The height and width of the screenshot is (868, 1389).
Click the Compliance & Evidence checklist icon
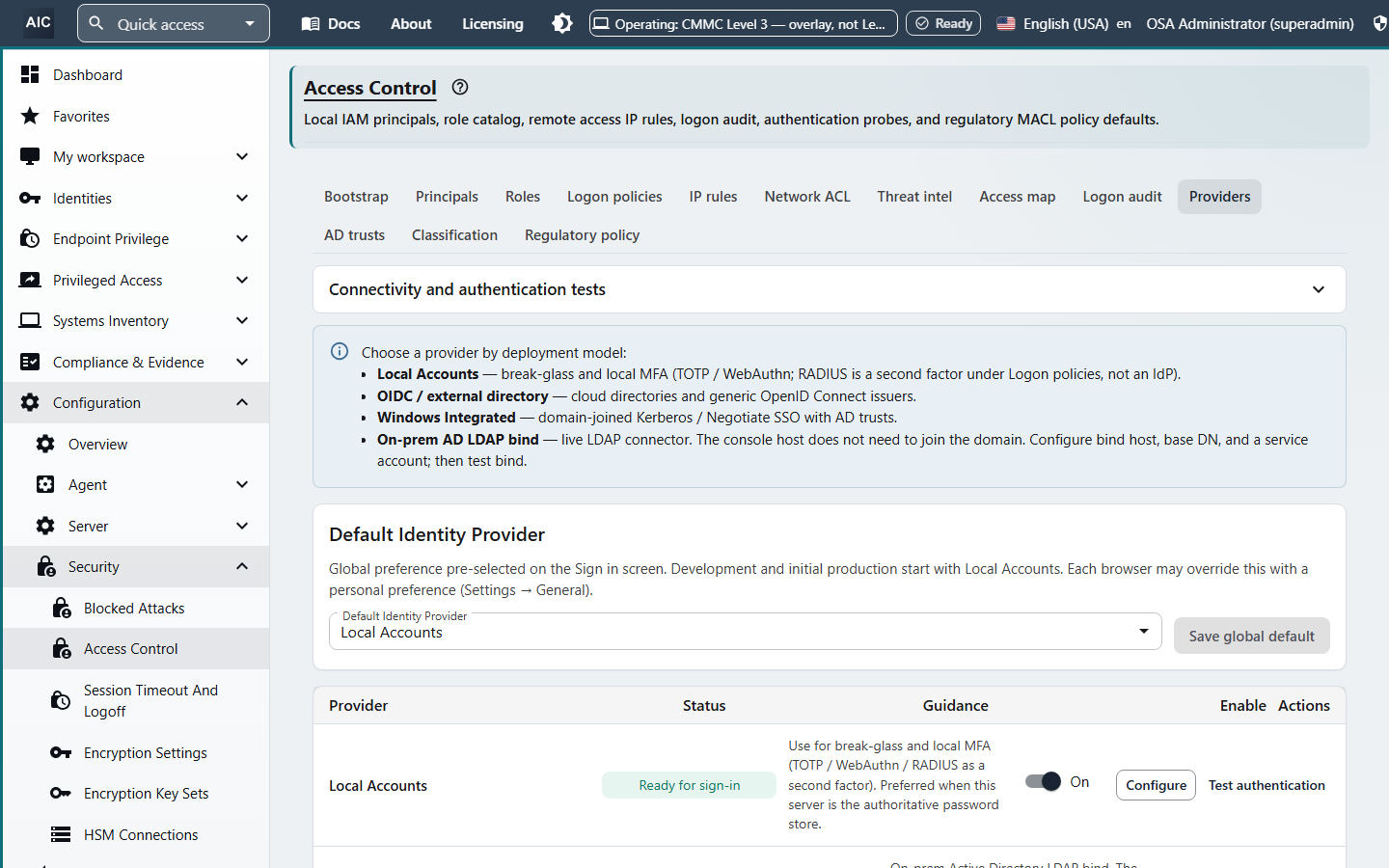tap(30, 362)
